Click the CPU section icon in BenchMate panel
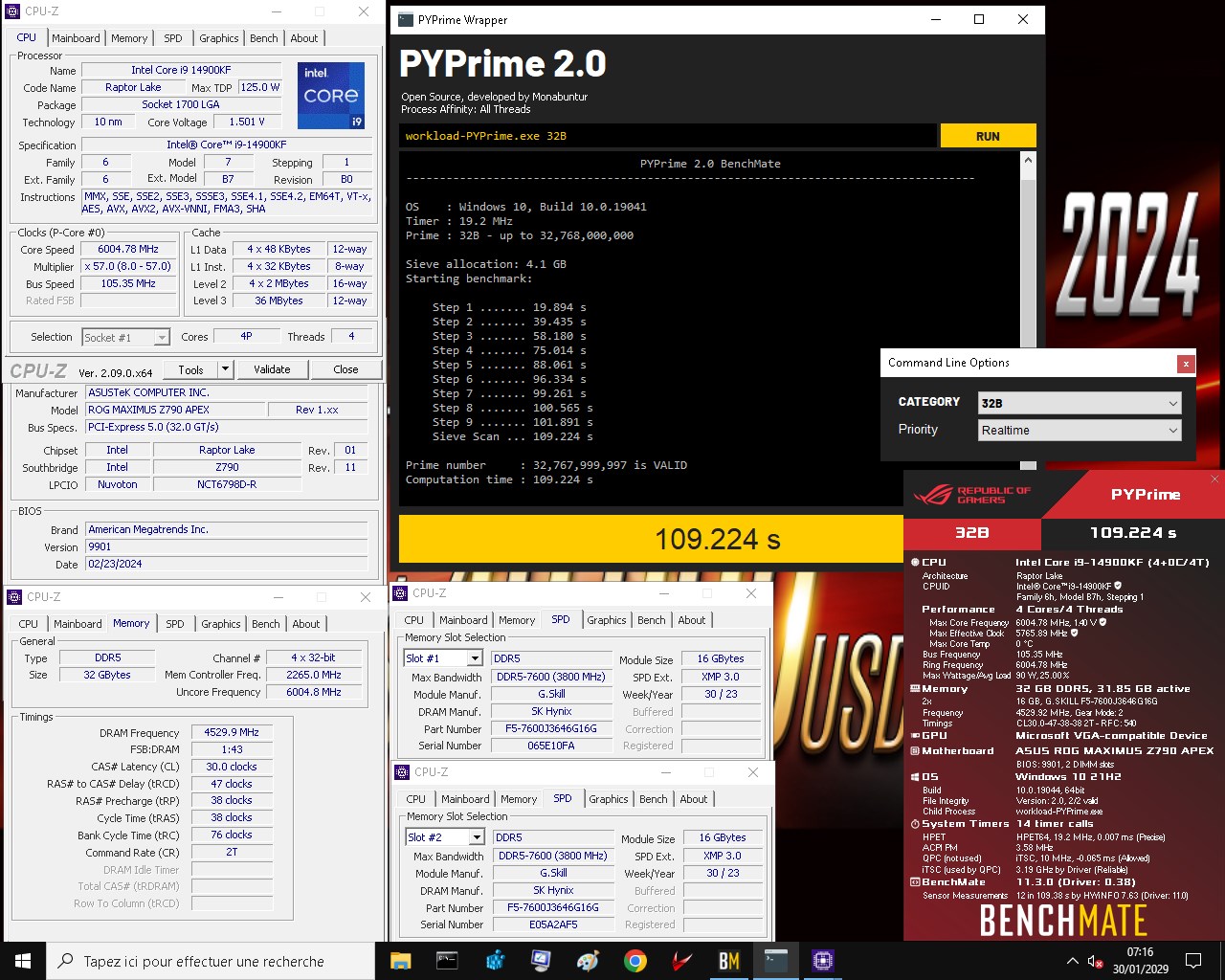 coord(914,563)
